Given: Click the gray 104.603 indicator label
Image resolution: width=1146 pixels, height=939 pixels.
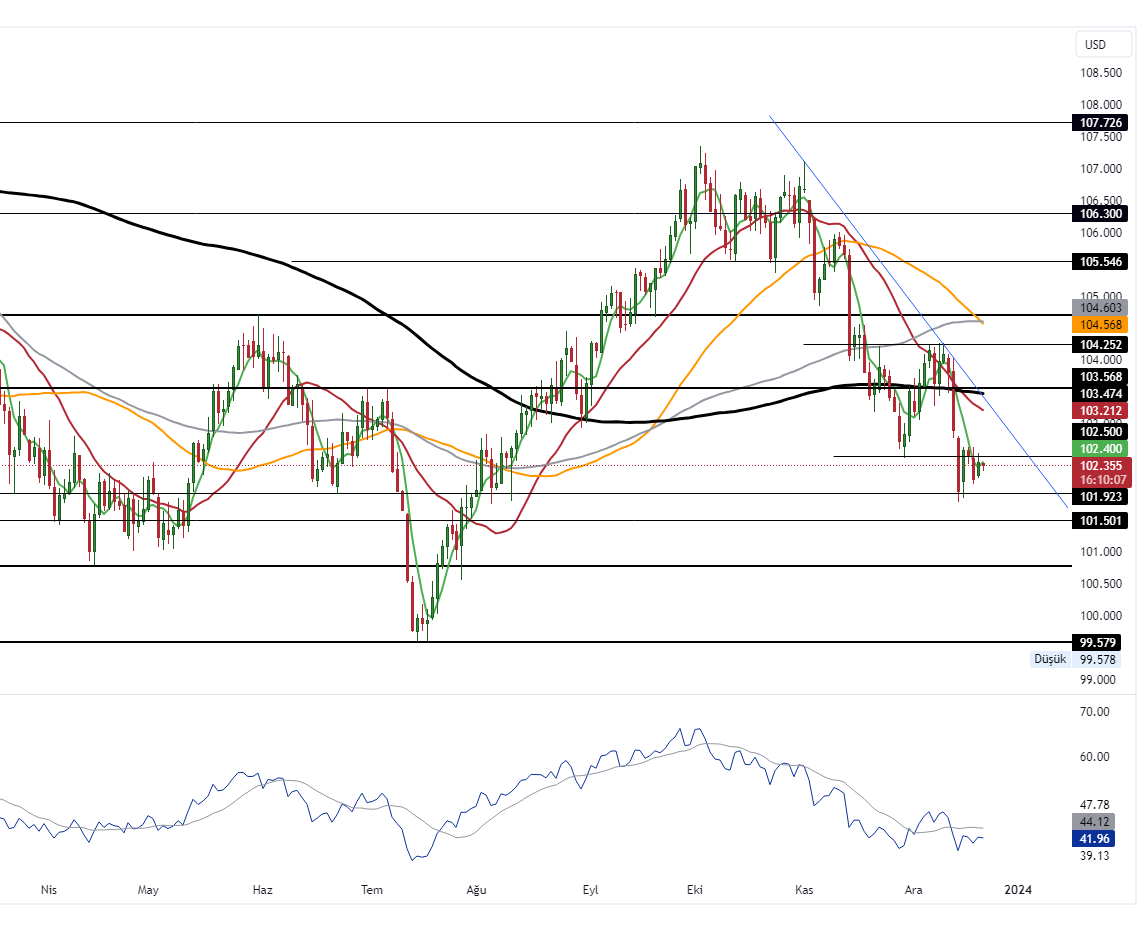Looking at the screenshot, I should [x=1100, y=308].
